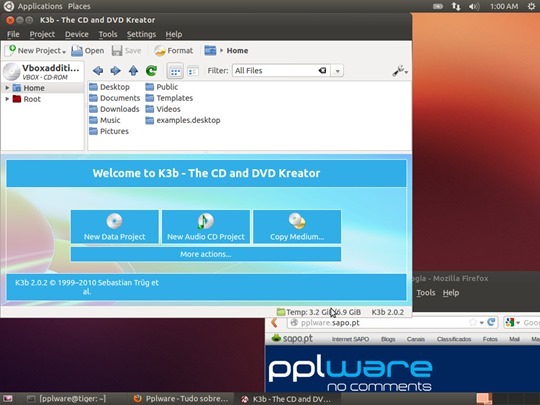
Task: Click K3b 2.0.2 version in status bar
Action: [x=387, y=312]
